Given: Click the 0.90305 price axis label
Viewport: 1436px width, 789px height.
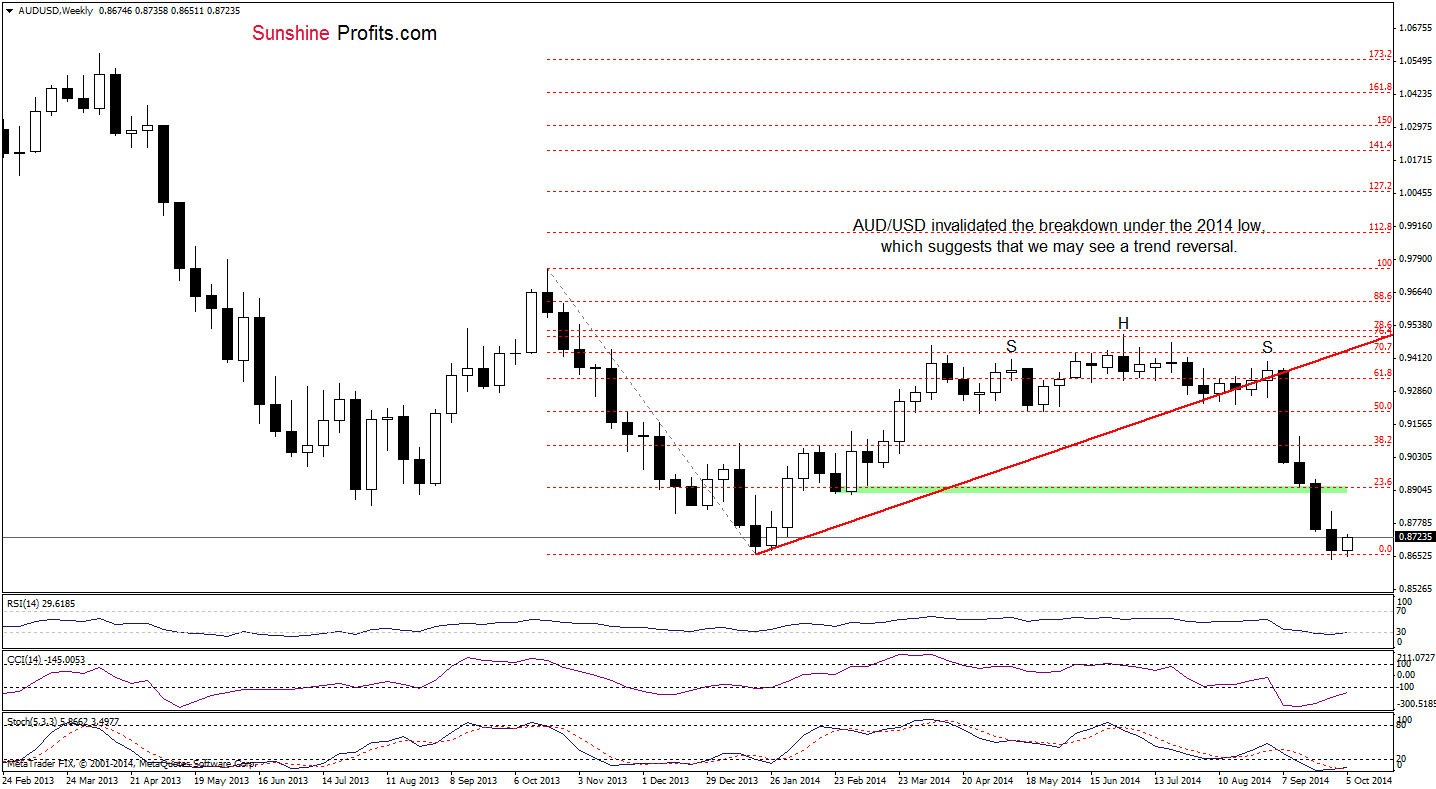Looking at the screenshot, I should (x=1415, y=457).
